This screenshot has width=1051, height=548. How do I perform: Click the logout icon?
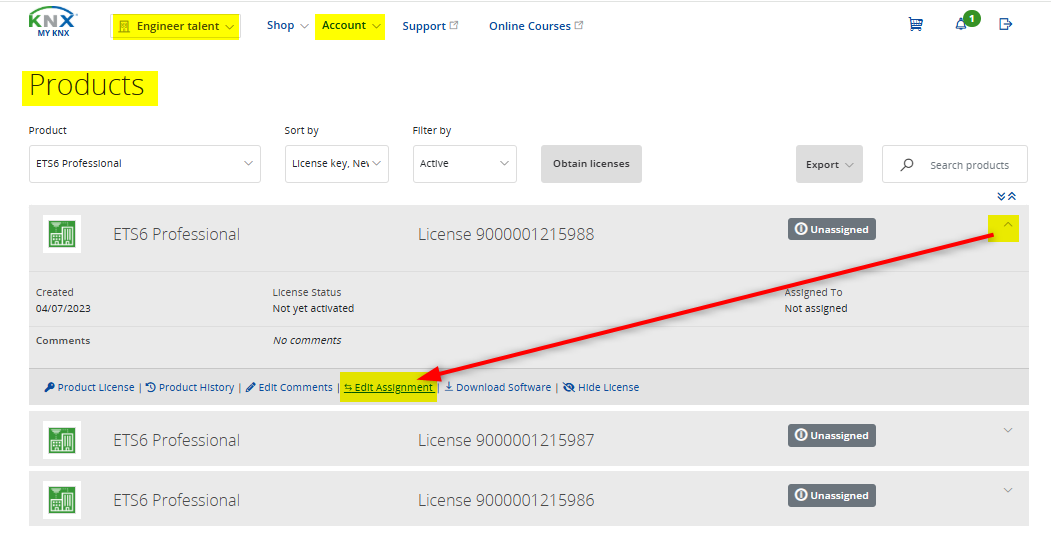1005,24
